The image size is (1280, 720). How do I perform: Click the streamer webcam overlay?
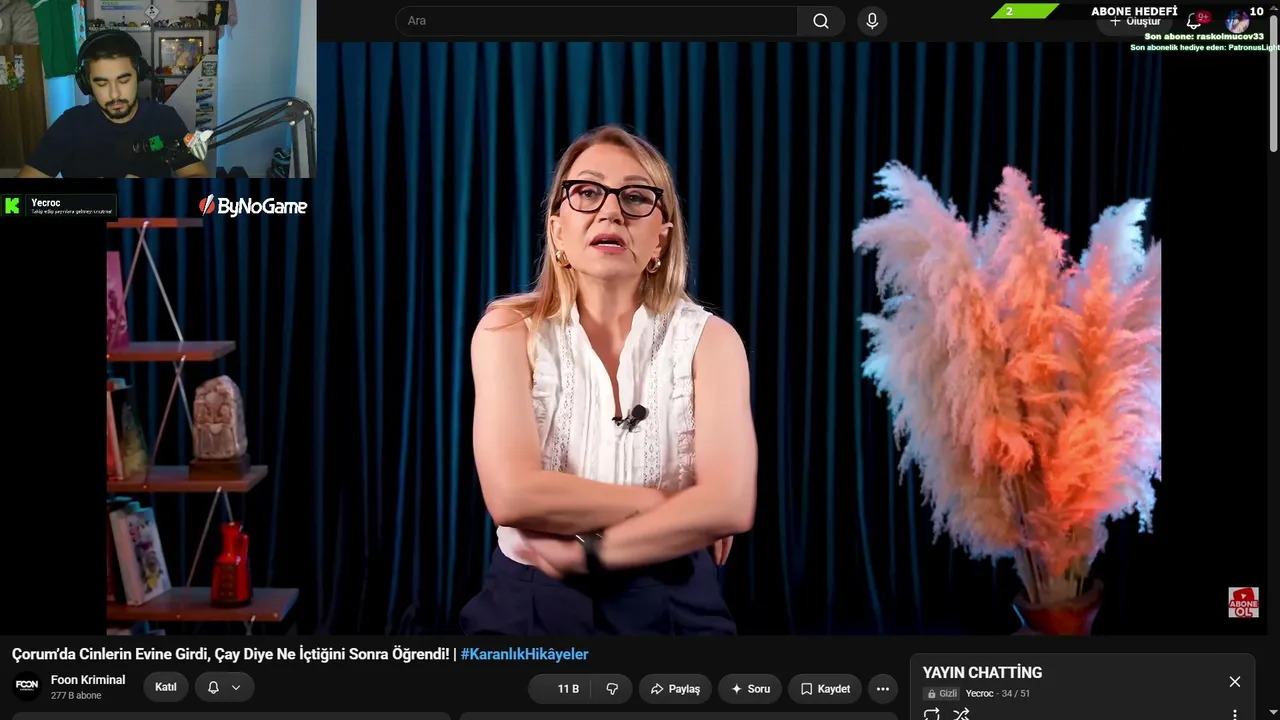158,89
